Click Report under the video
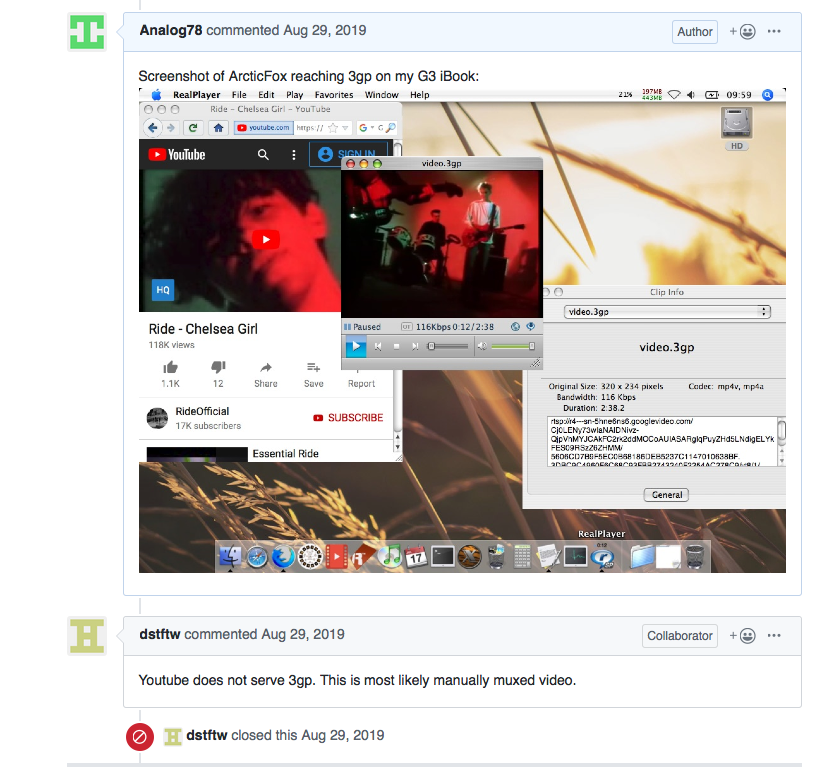Viewport: 820px width, 776px height. [x=361, y=383]
